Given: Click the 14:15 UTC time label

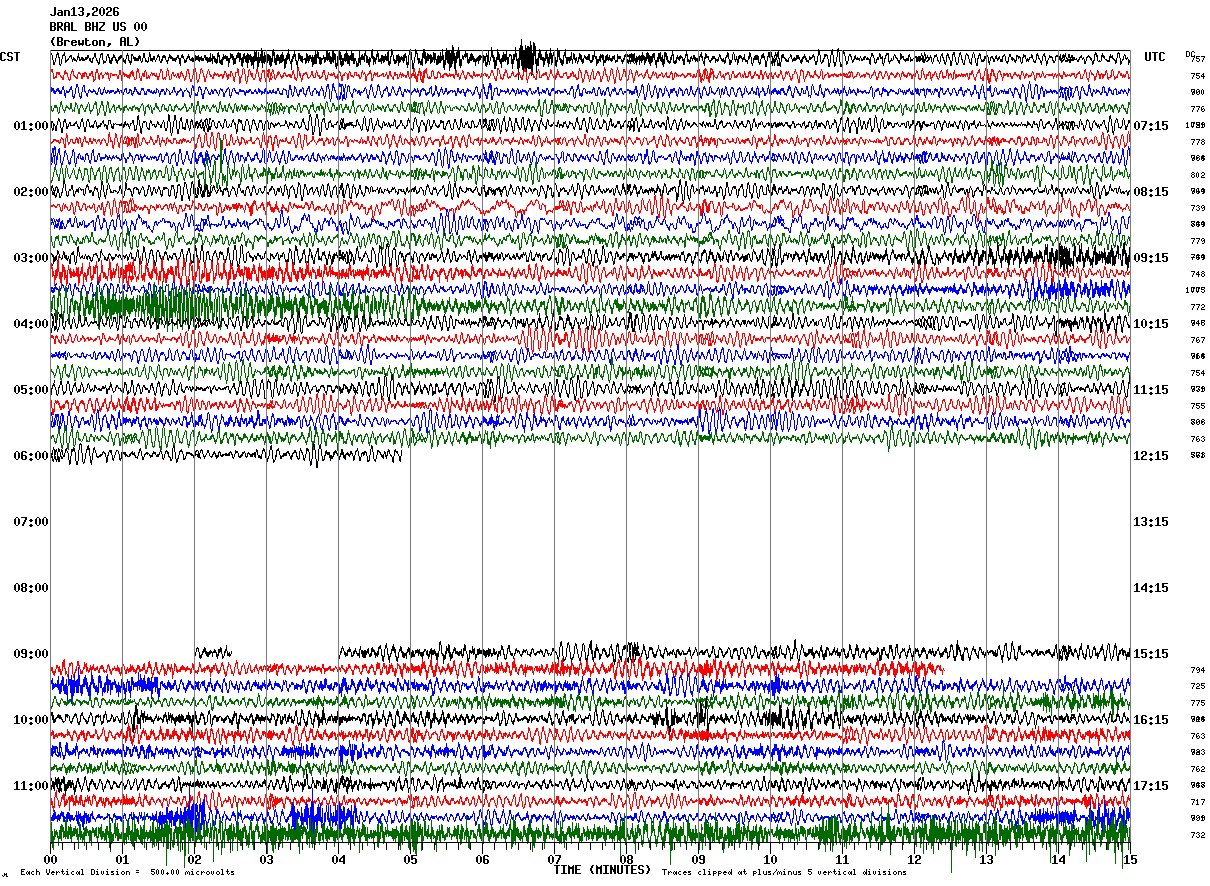Looking at the screenshot, I should (x=1151, y=588).
